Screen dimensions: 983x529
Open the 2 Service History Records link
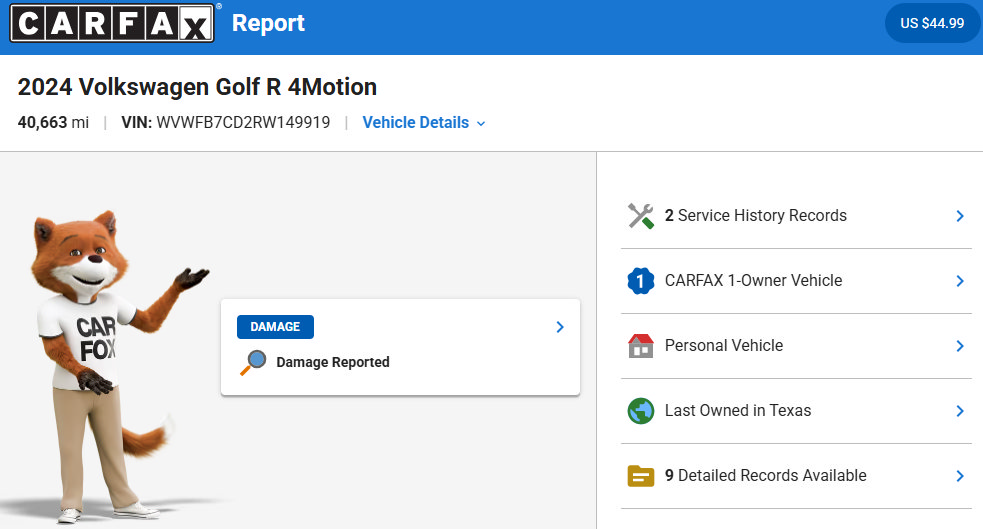[755, 216]
